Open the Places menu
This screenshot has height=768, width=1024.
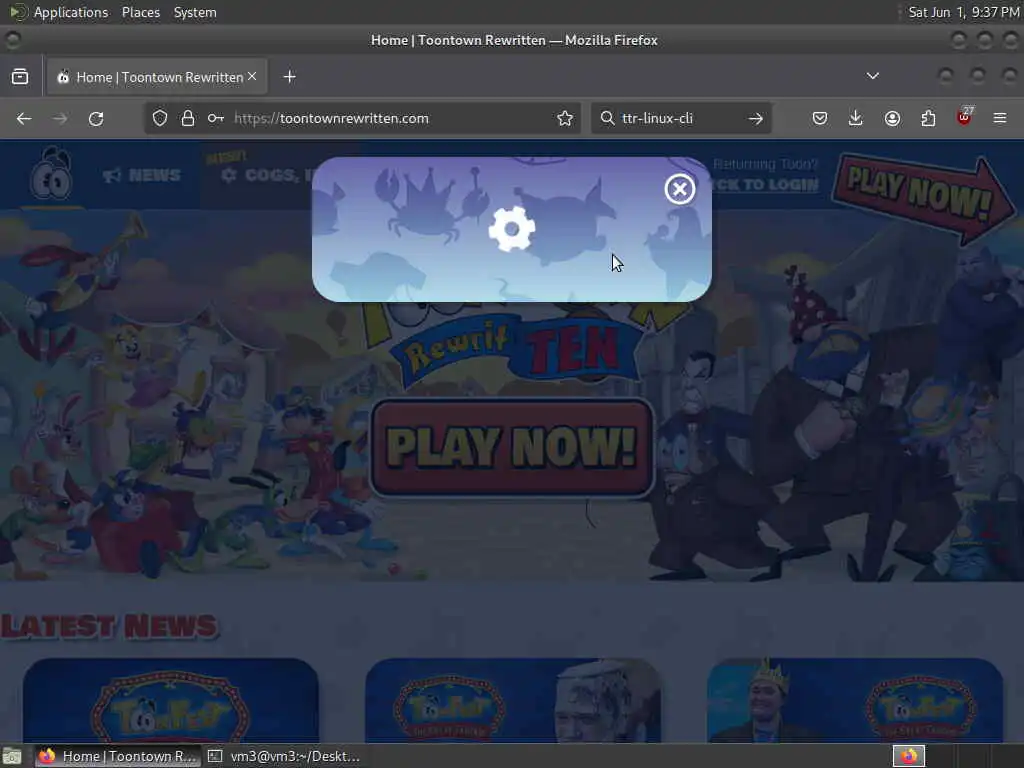click(140, 12)
